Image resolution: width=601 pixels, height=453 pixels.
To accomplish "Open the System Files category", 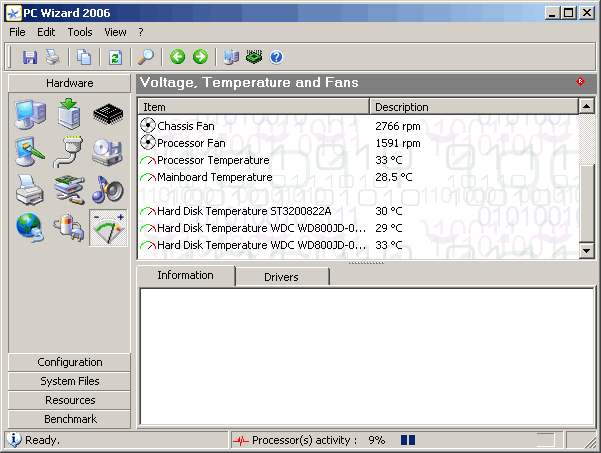I will click(69, 381).
